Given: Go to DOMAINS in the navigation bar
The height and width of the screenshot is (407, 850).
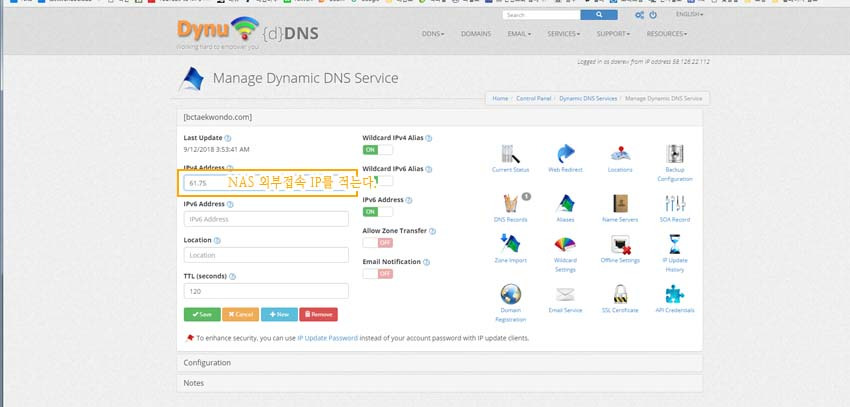Looking at the screenshot, I should (476, 33).
